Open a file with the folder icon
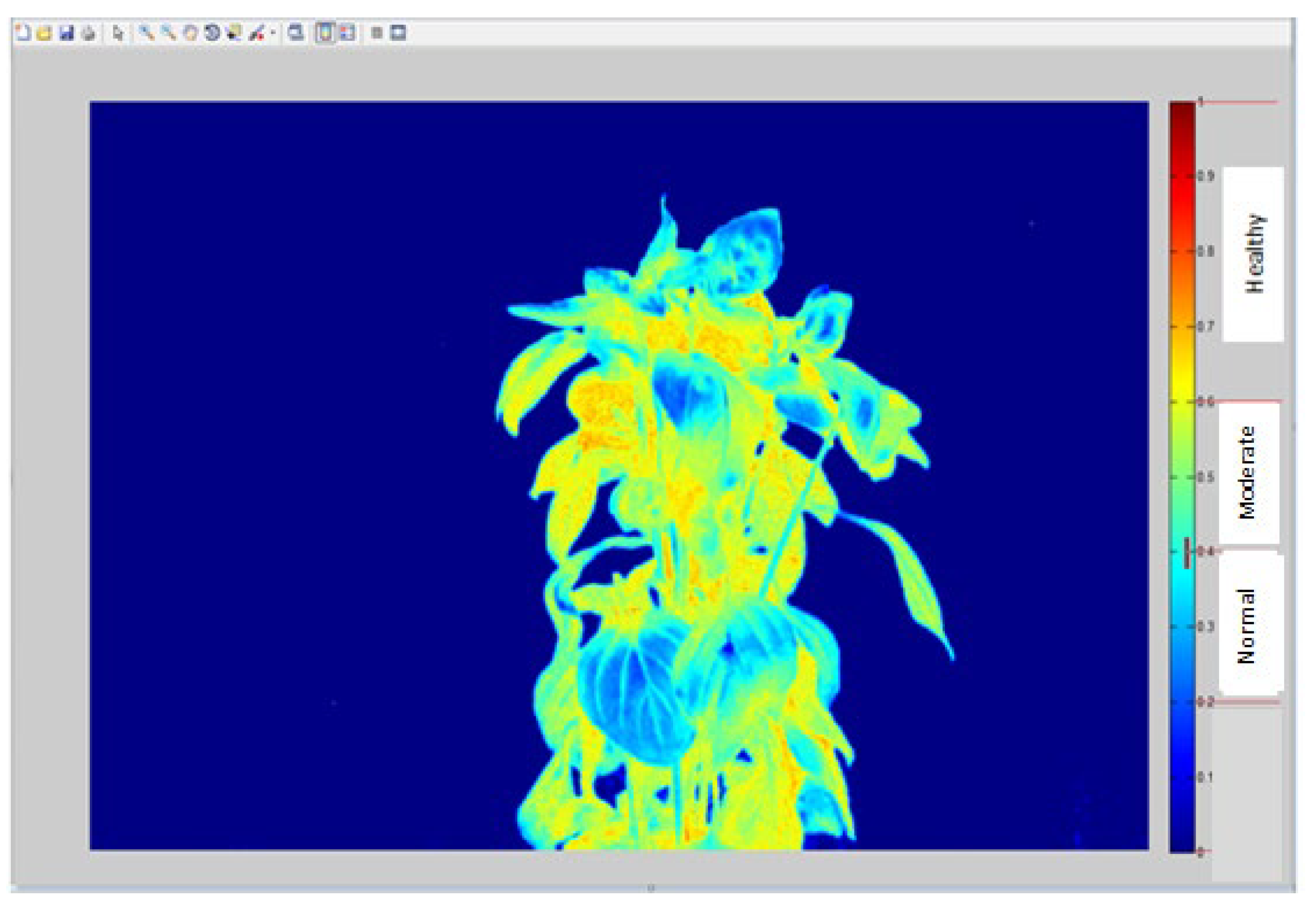This screenshot has width=1316, height=905. click(44, 33)
